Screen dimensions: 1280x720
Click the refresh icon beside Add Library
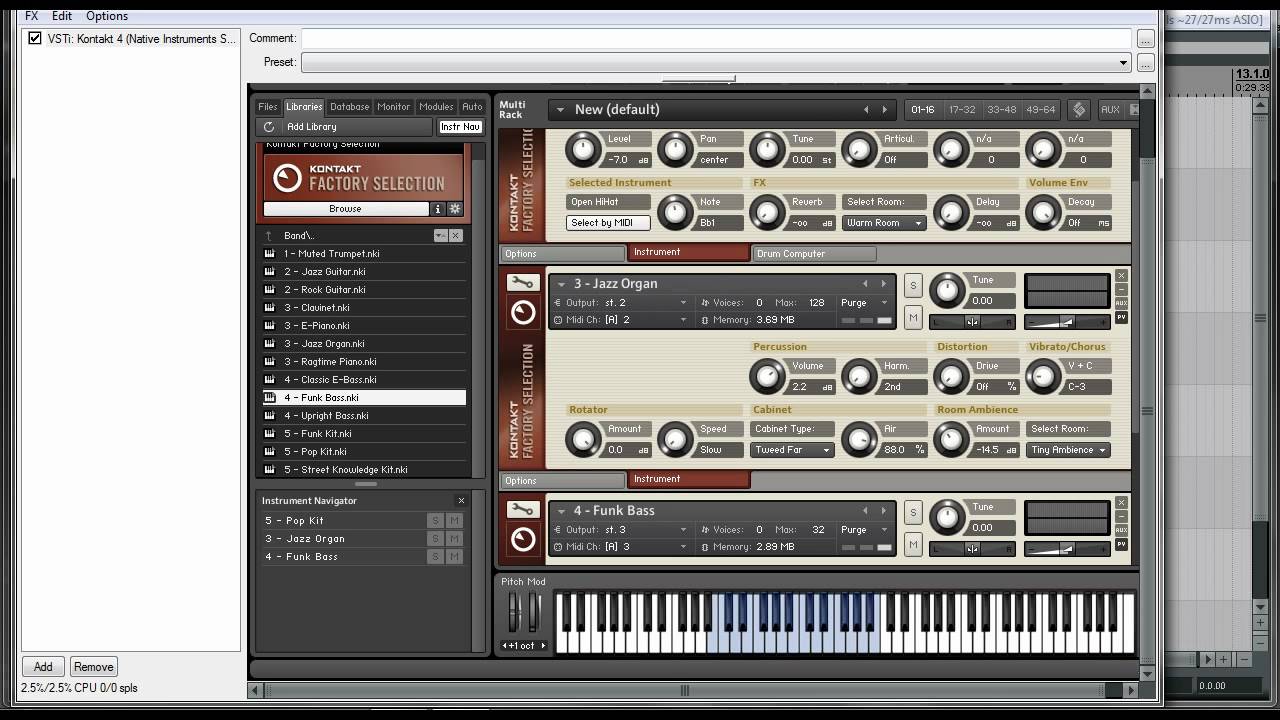(268, 127)
